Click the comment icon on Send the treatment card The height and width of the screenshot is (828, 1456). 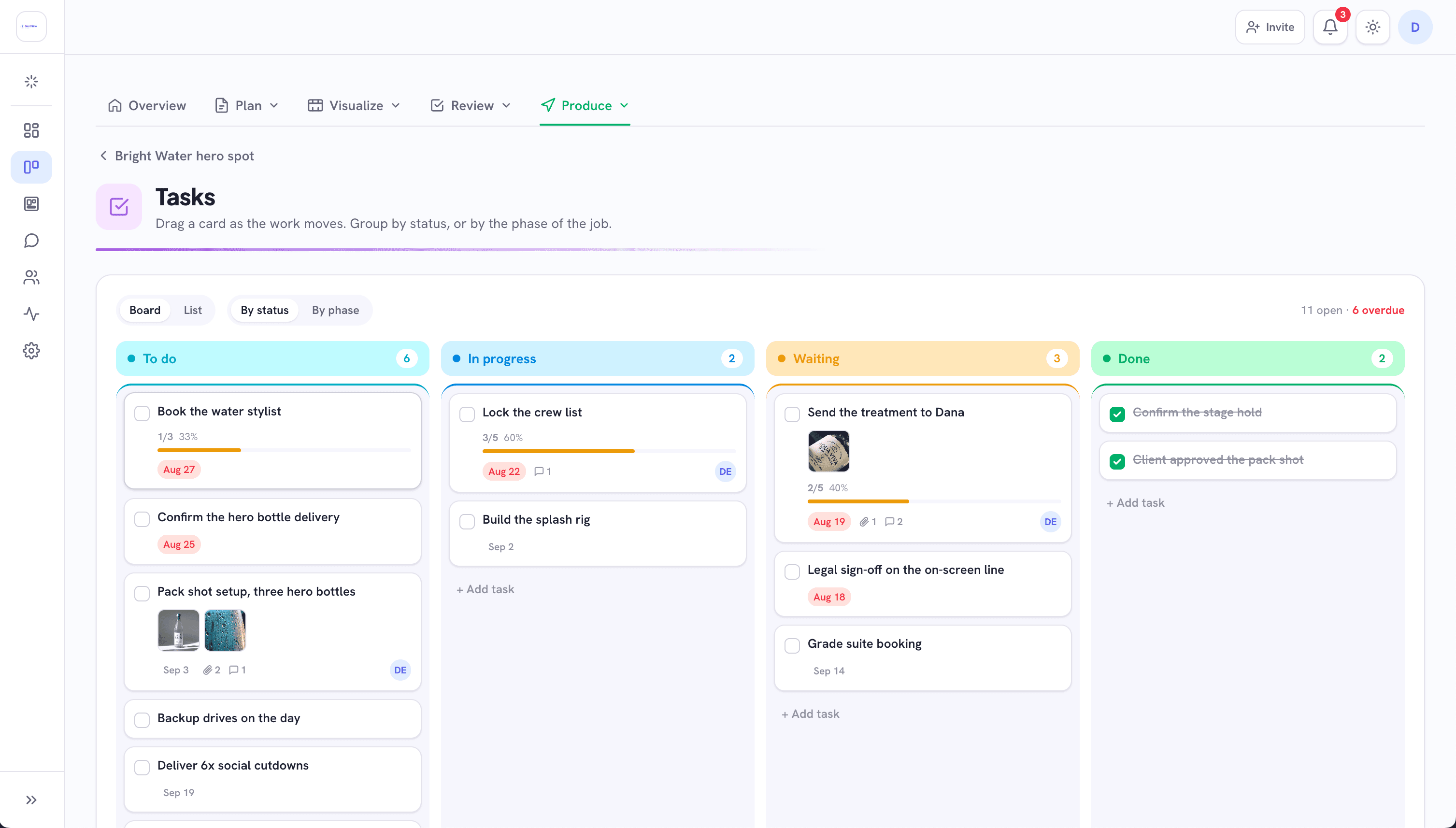coord(890,521)
